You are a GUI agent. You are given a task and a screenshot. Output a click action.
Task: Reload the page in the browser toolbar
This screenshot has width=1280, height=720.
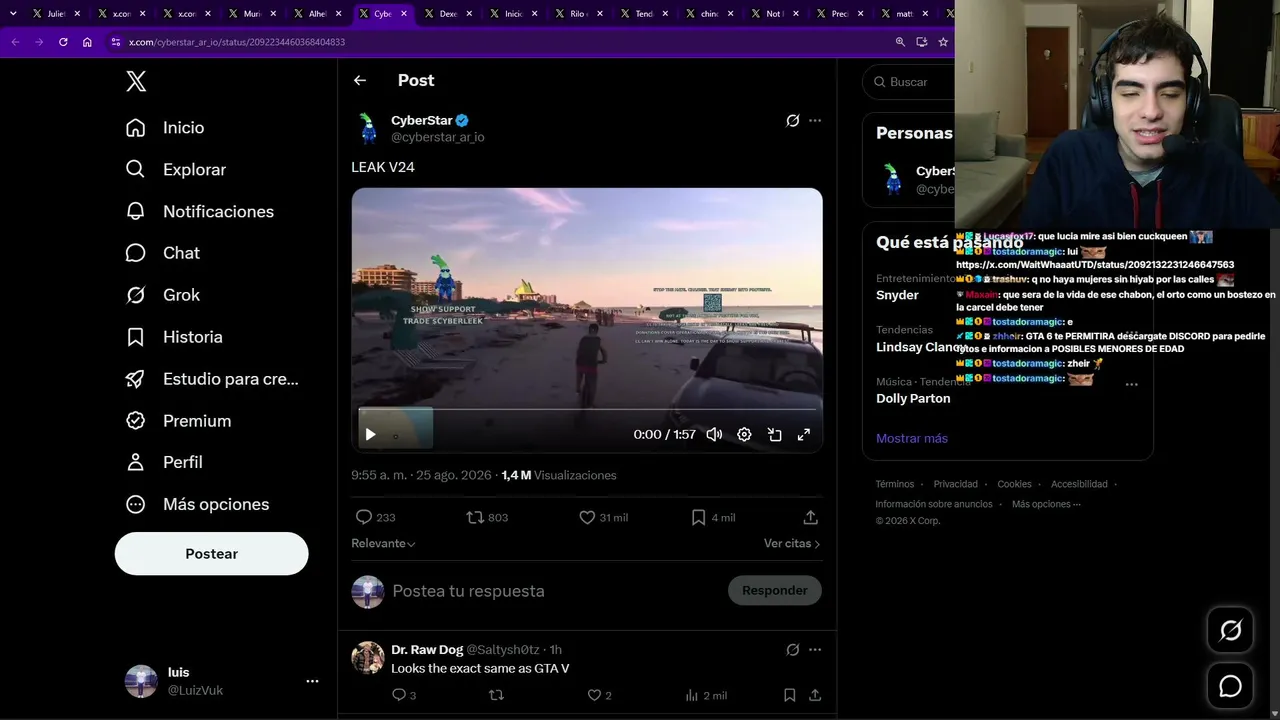[63, 42]
